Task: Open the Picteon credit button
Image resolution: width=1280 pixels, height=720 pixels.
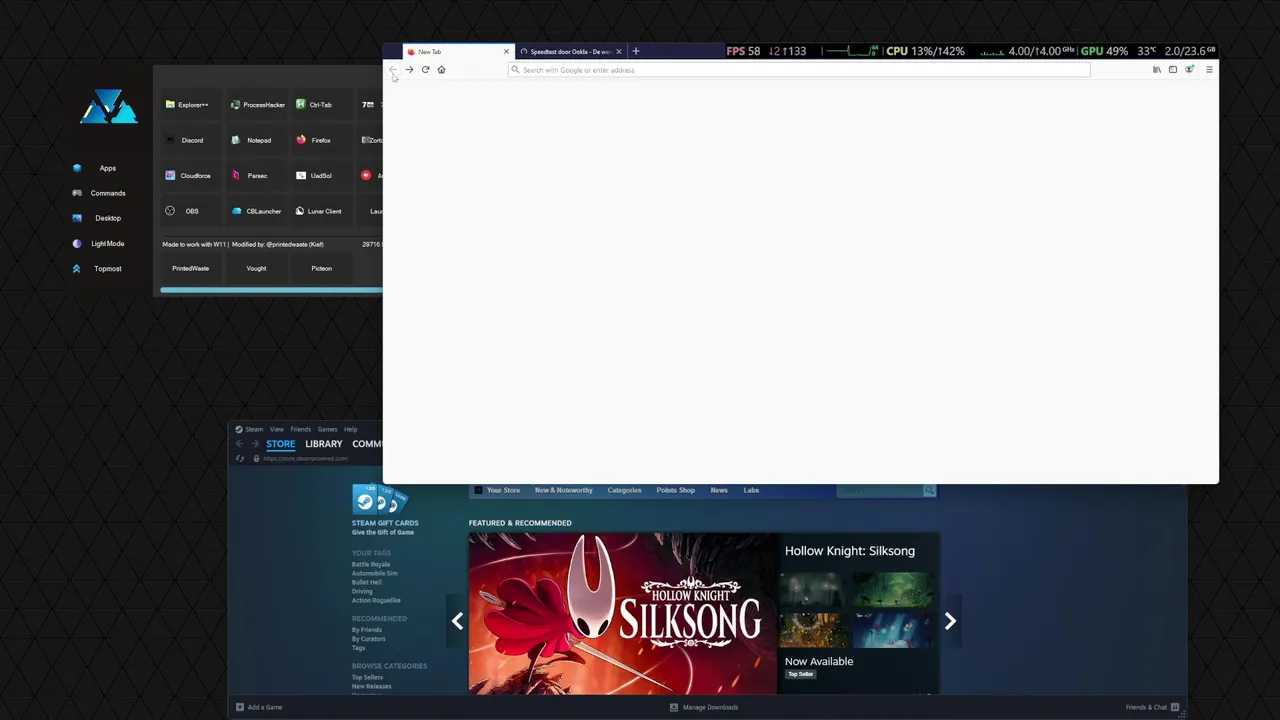Action: click(x=321, y=268)
